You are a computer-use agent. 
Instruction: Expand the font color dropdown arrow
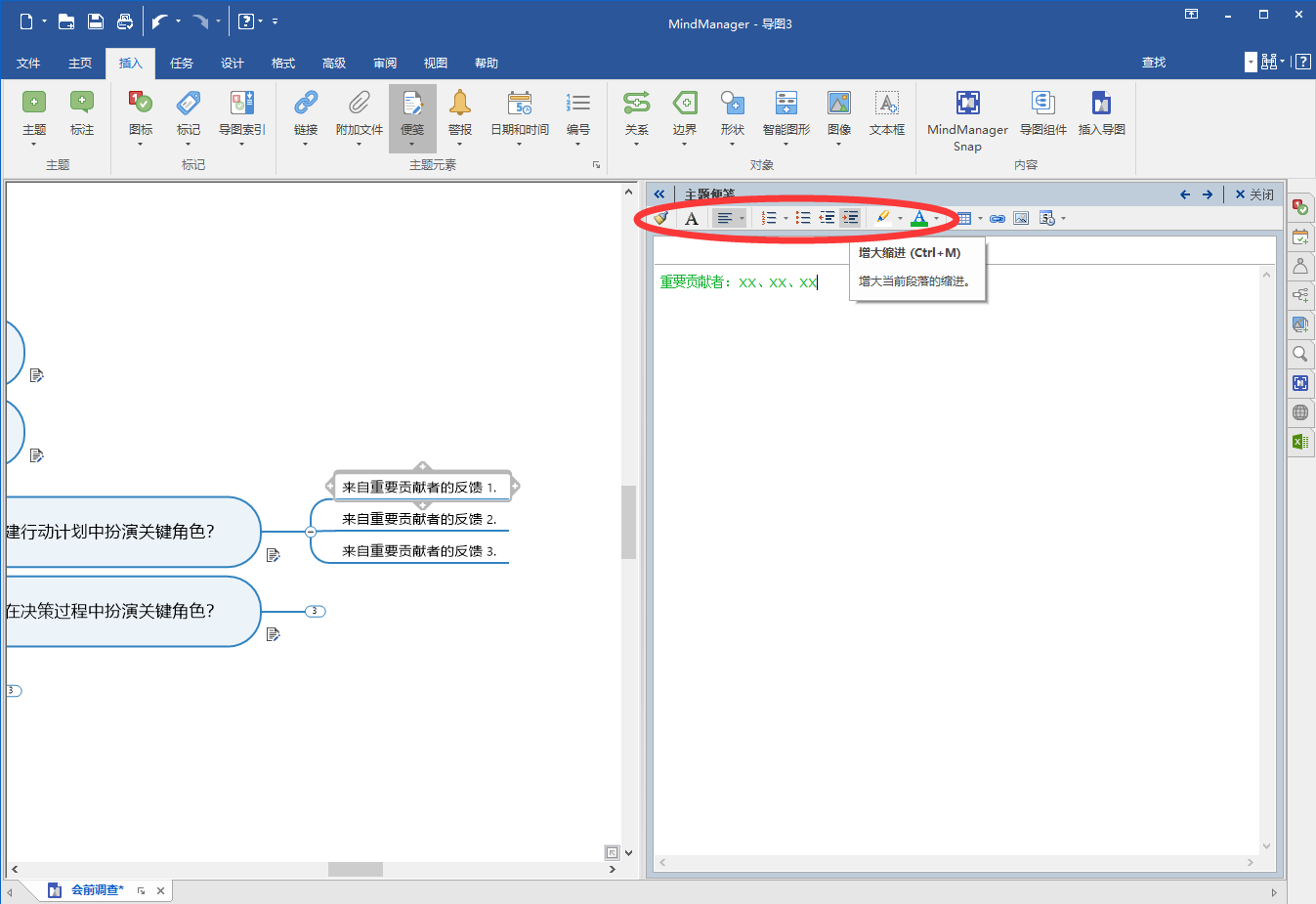tap(936, 219)
